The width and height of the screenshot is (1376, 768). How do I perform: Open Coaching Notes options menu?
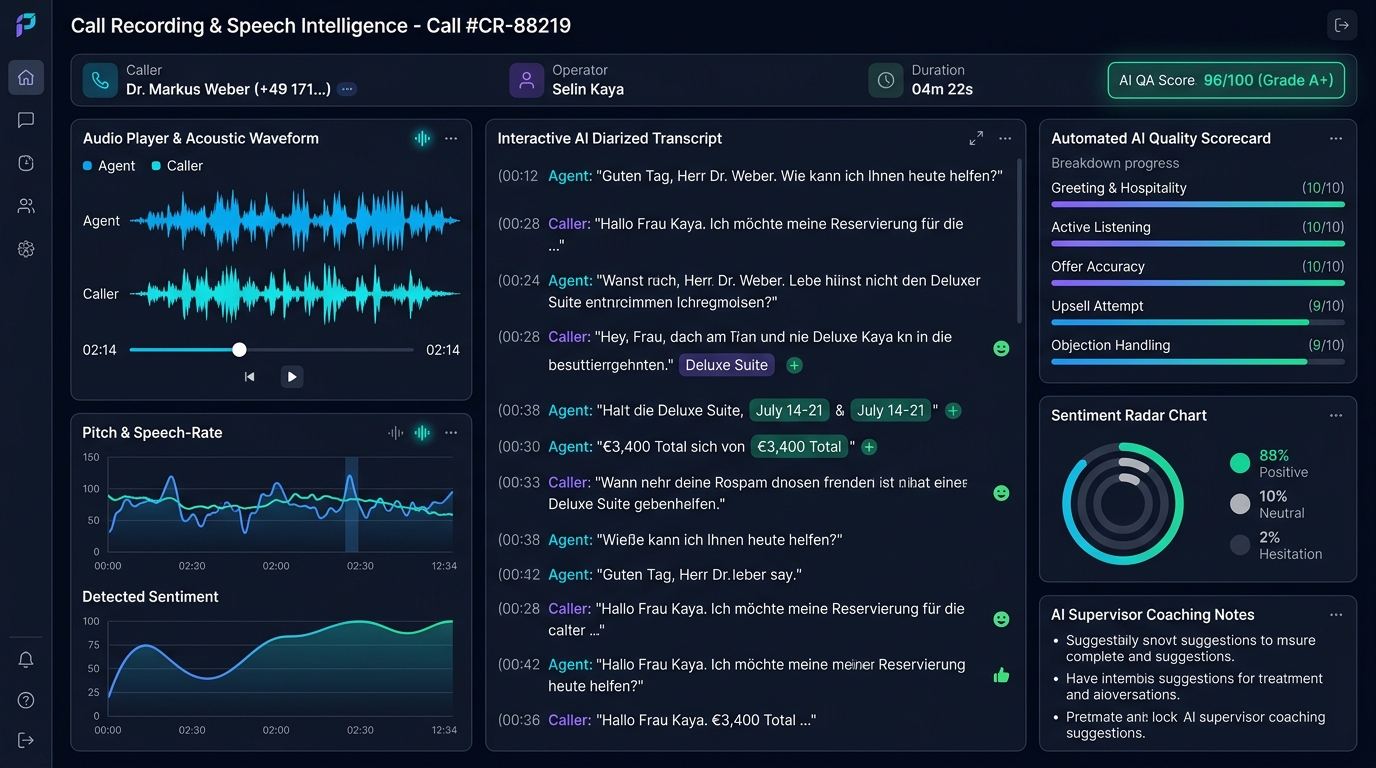(x=1336, y=614)
